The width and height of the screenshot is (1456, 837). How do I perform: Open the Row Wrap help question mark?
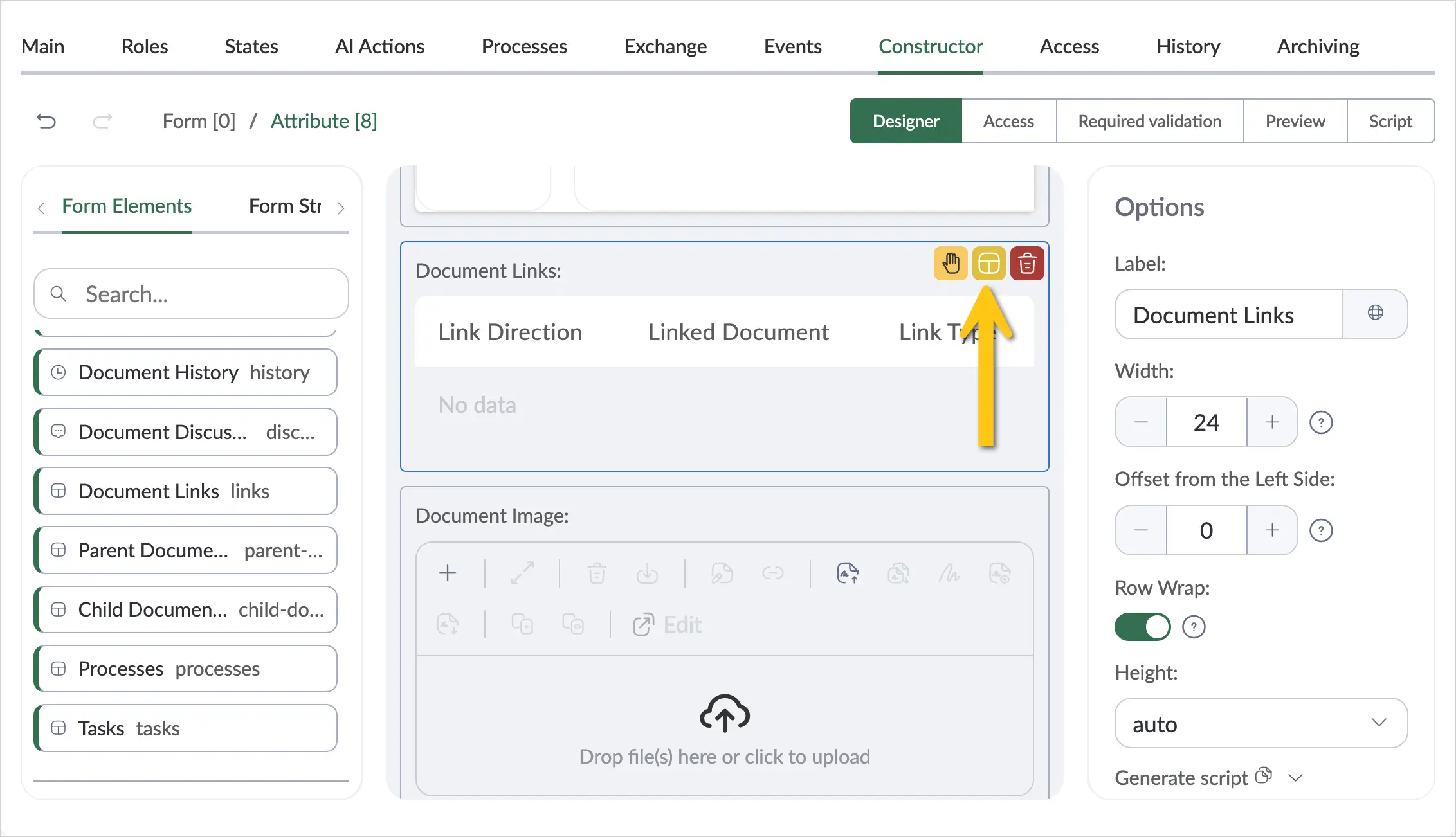point(1194,627)
